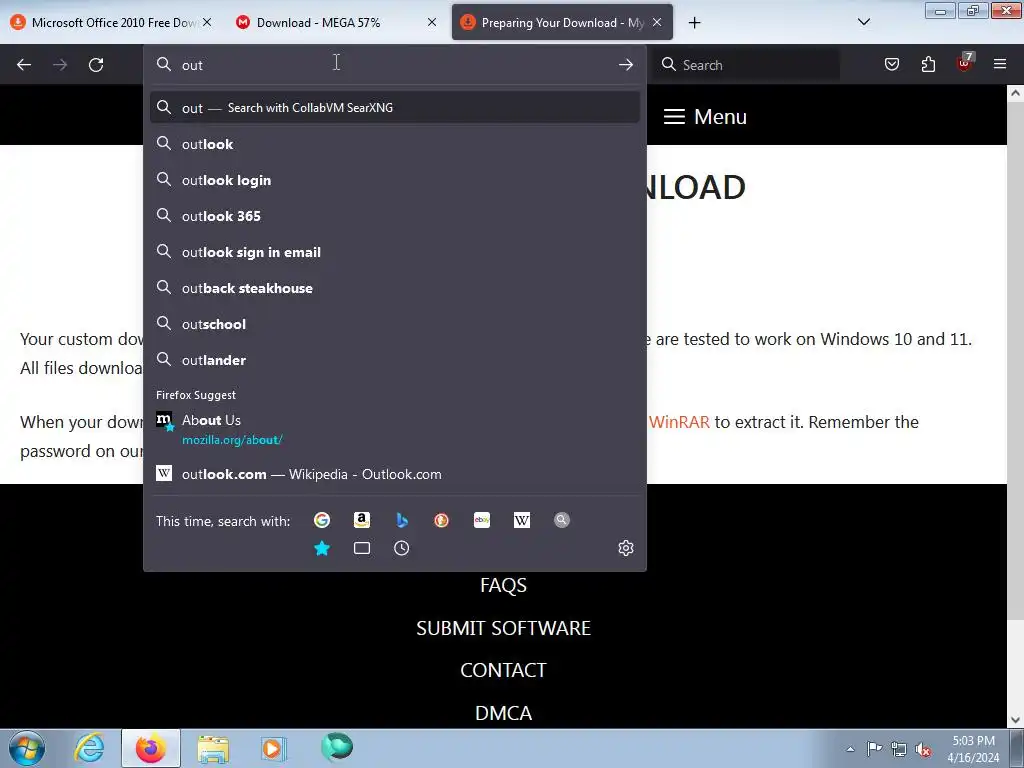Search this time with Bing icon
This screenshot has height=768, width=1024.
pos(402,520)
